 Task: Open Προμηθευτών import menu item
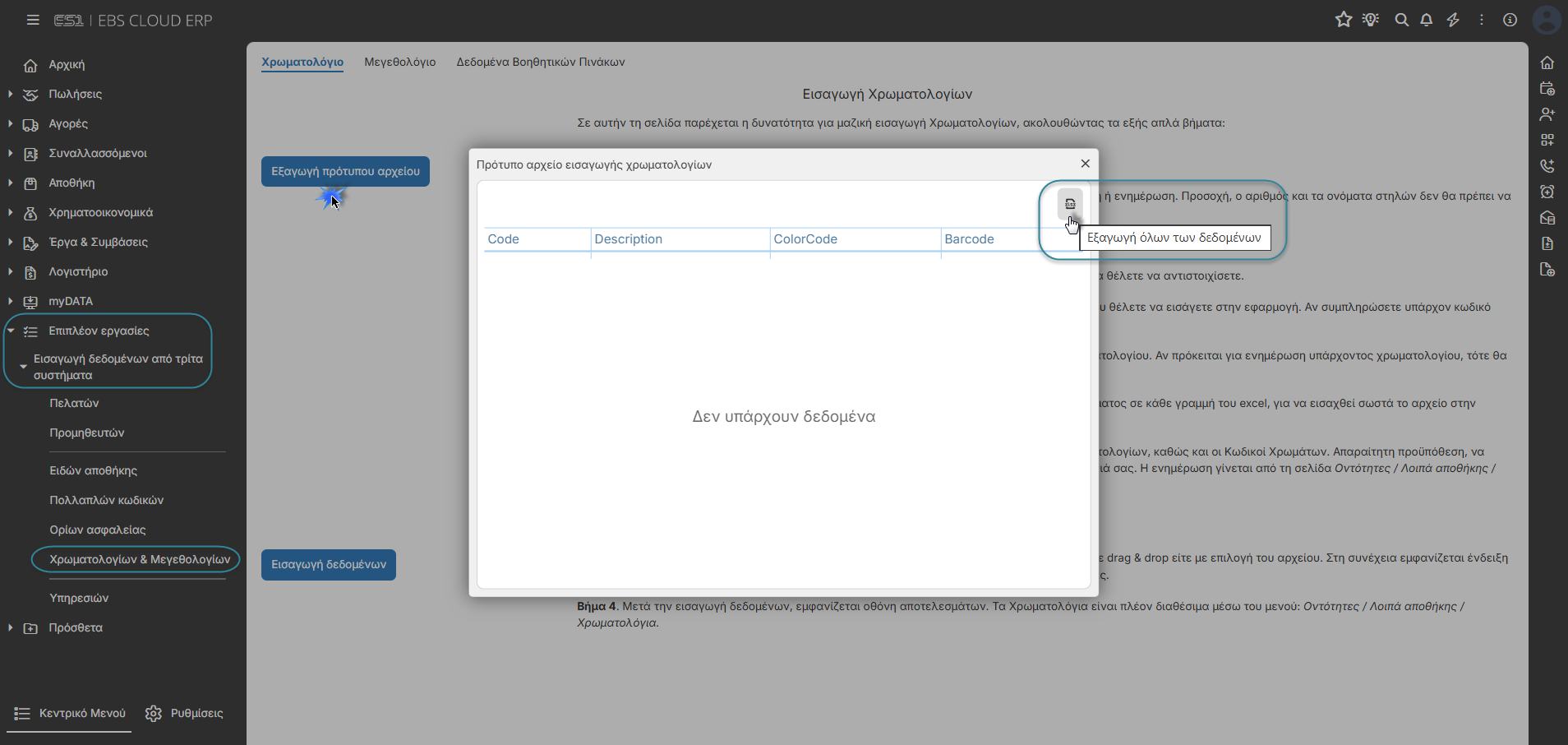[87, 433]
